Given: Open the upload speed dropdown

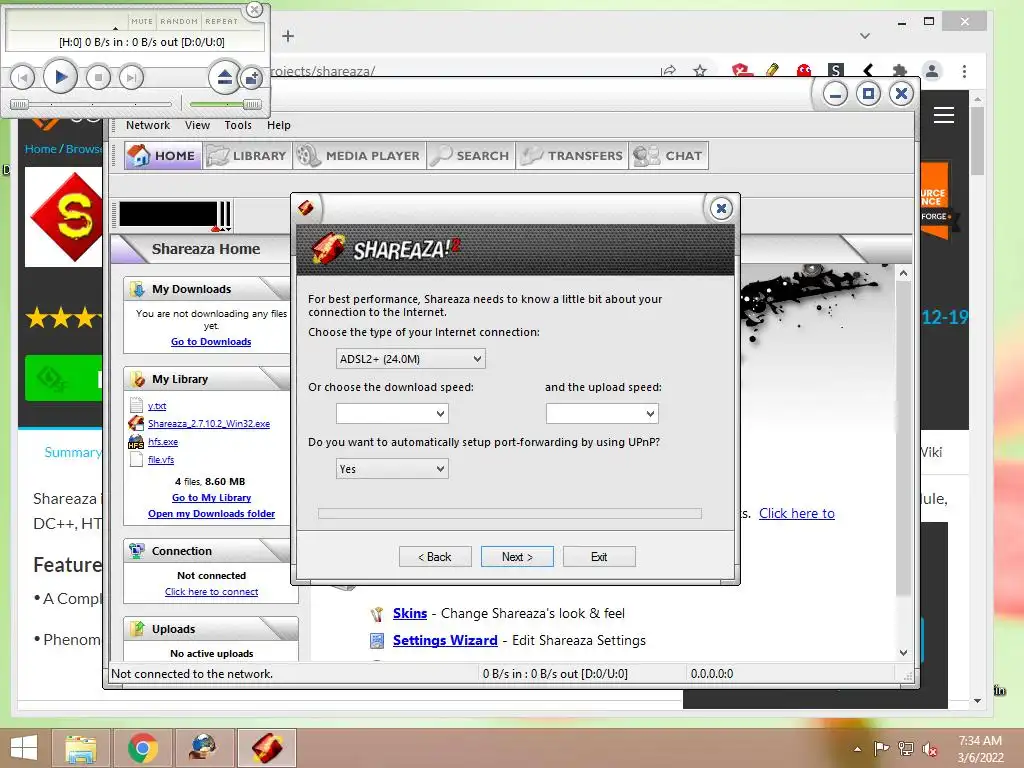Looking at the screenshot, I should tap(602, 413).
